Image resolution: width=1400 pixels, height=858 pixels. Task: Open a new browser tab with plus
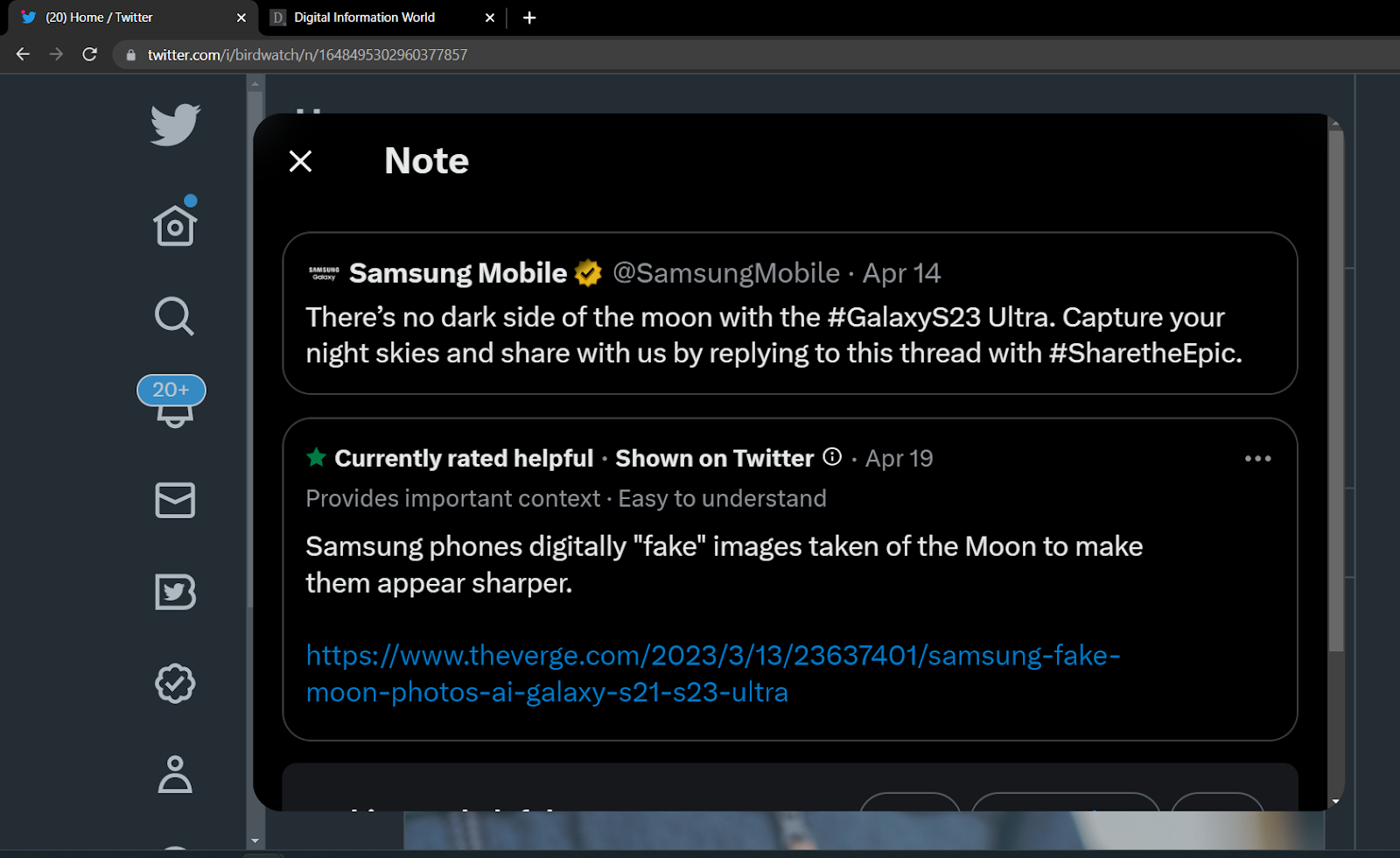[x=529, y=18]
